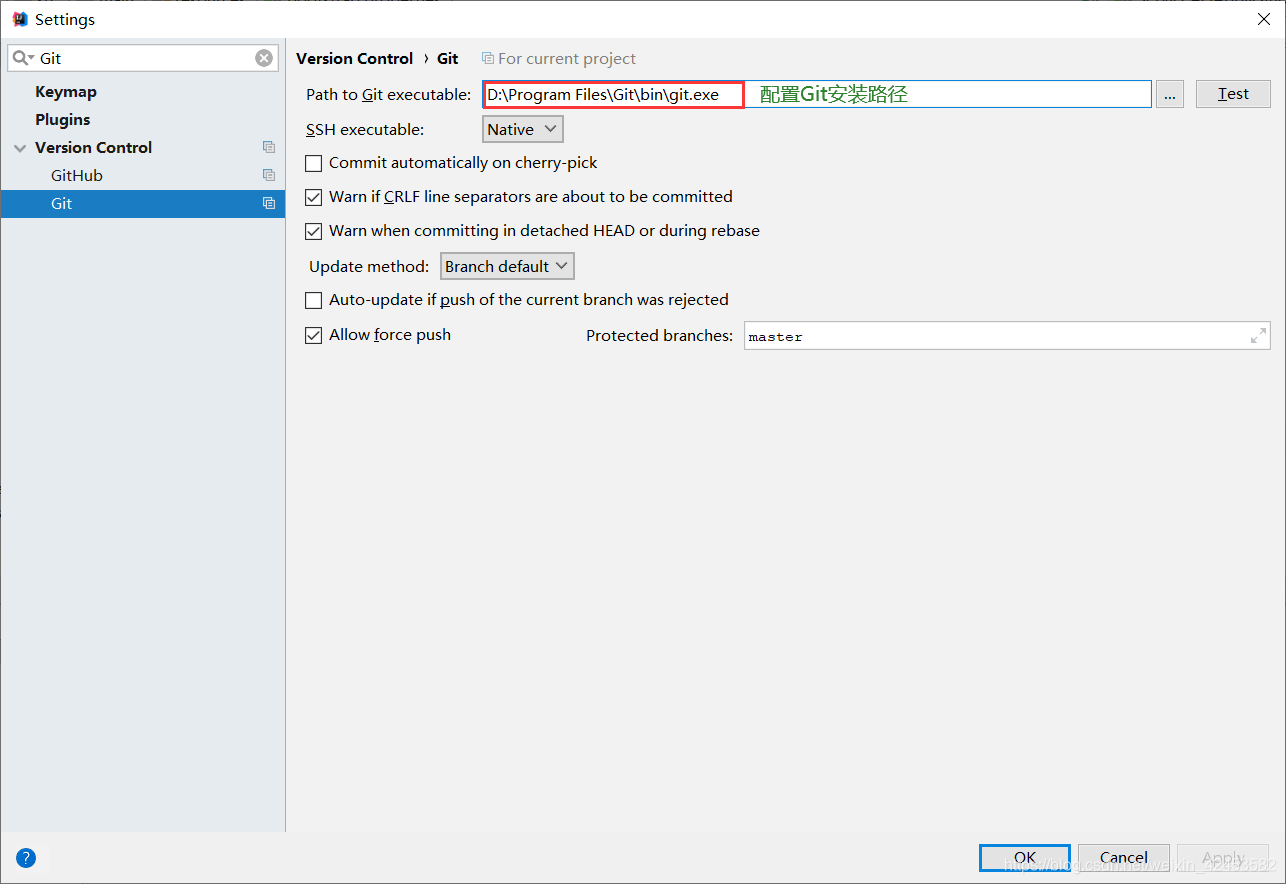Close the Settings dialog

1264,19
